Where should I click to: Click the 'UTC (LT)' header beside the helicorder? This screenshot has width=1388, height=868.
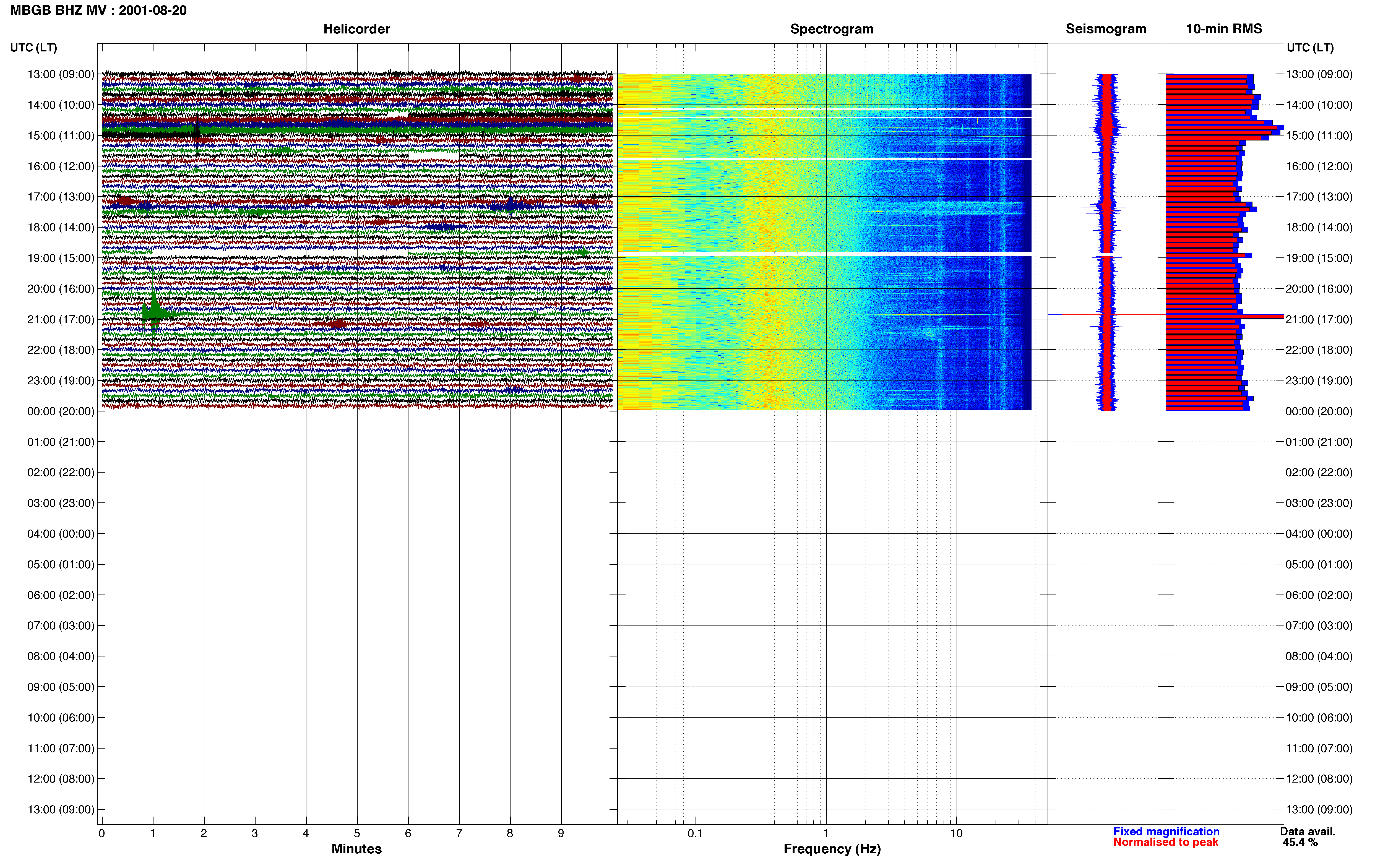pos(33,47)
